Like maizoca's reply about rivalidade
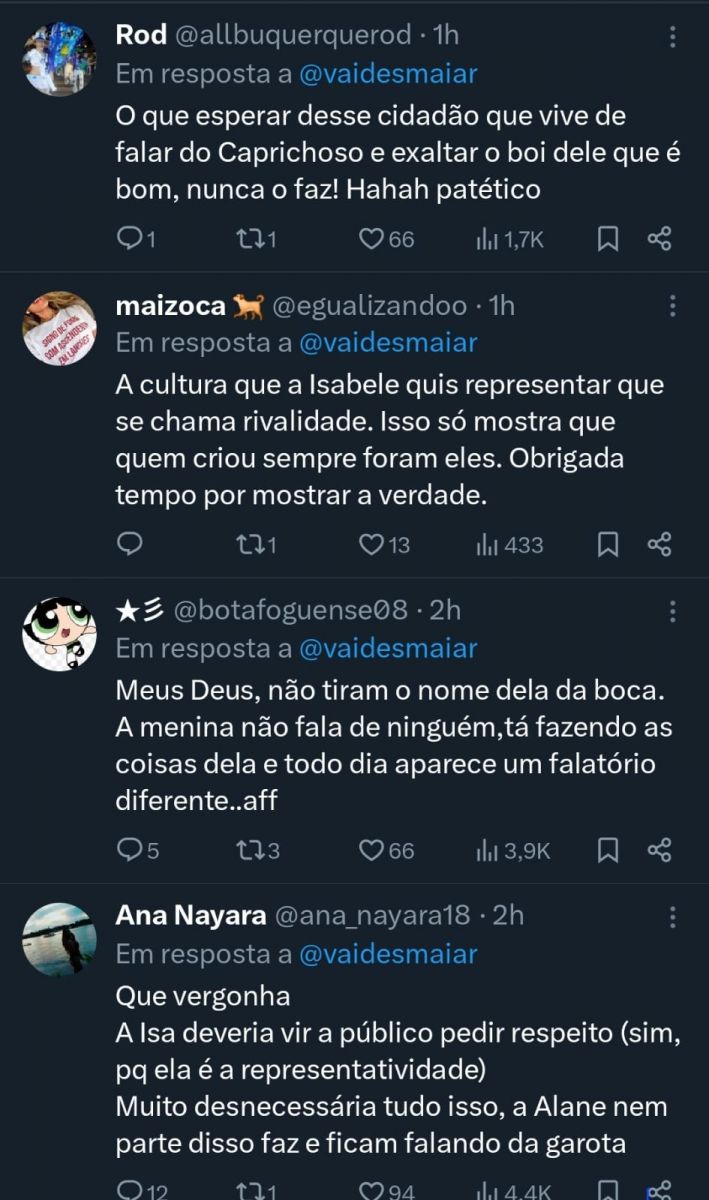The height and width of the screenshot is (1200, 709). [372, 545]
